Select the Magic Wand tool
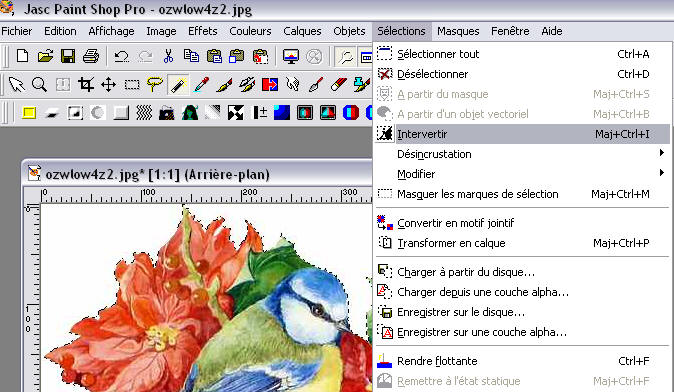674x392 pixels. tap(178, 85)
